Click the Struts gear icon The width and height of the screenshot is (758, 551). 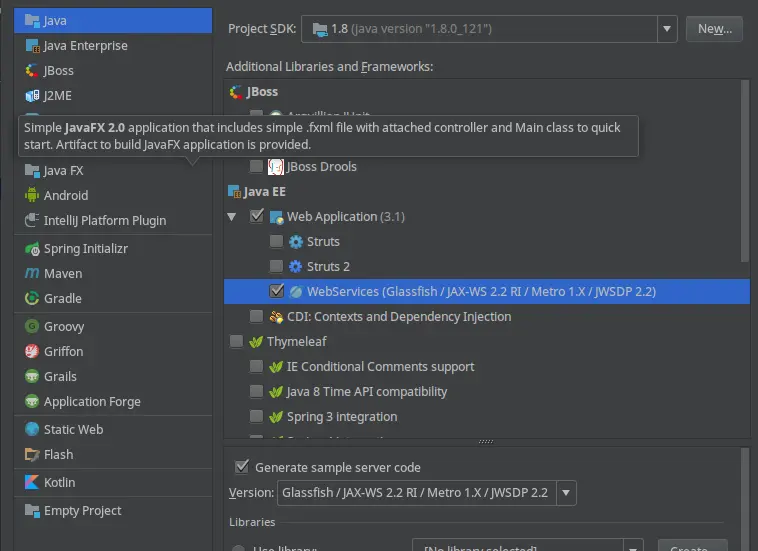pos(296,242)
